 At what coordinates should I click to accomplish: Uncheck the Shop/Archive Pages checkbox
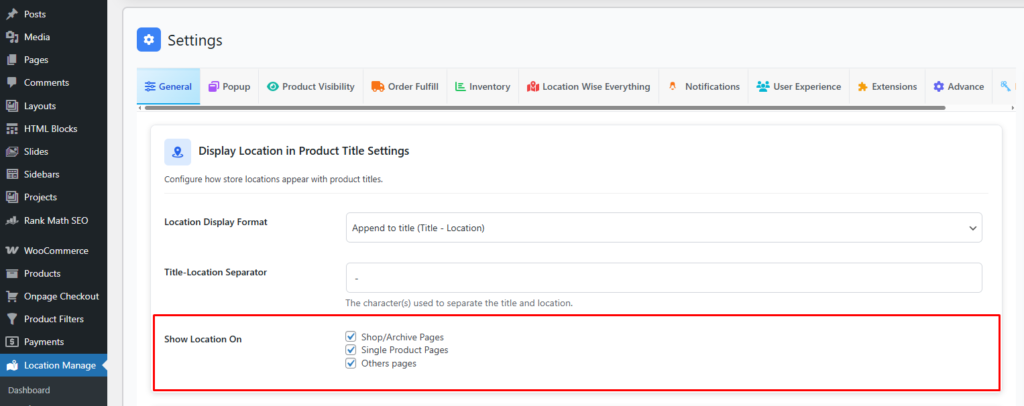350,337
